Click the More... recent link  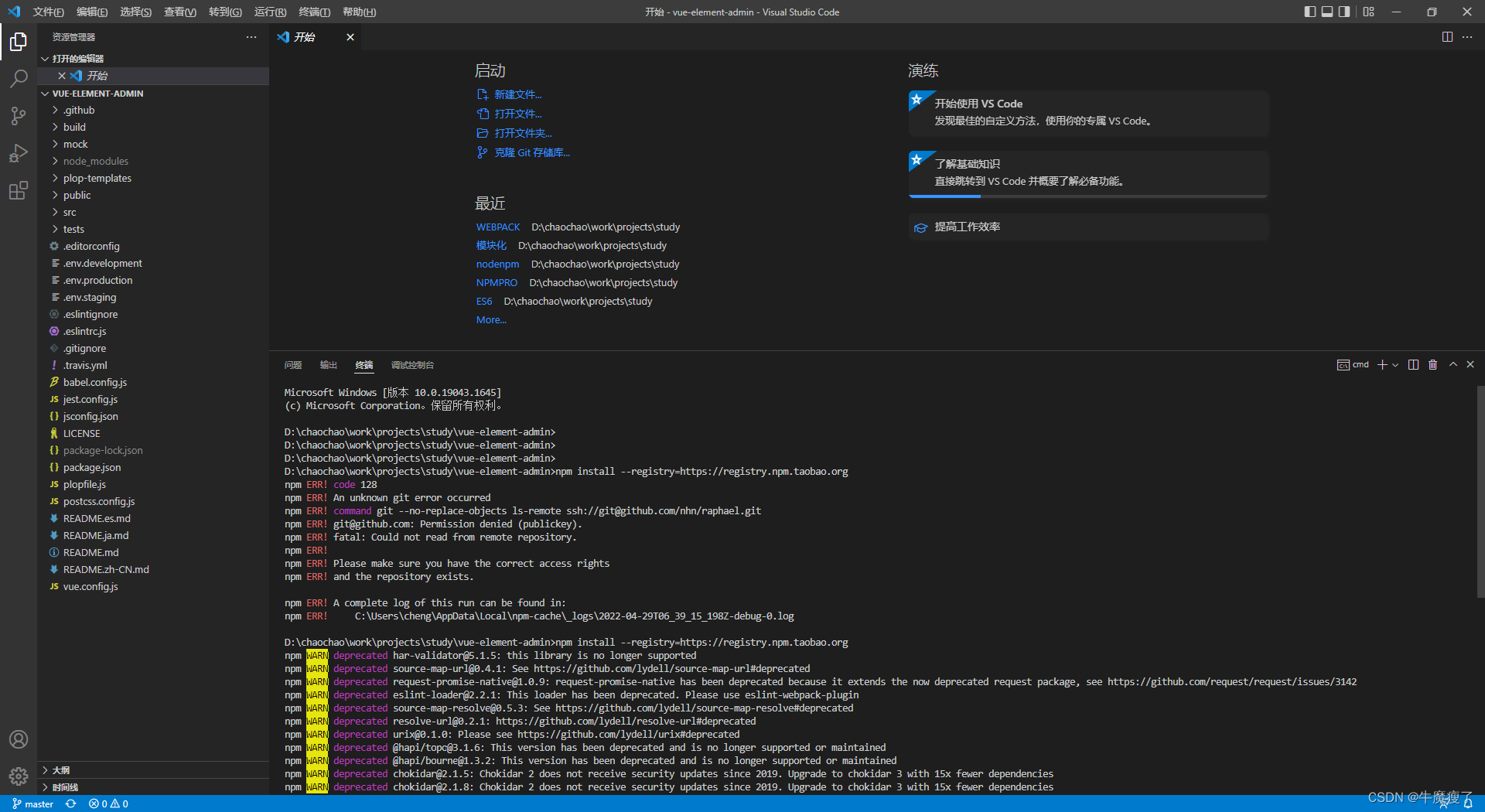click(491, 320)
